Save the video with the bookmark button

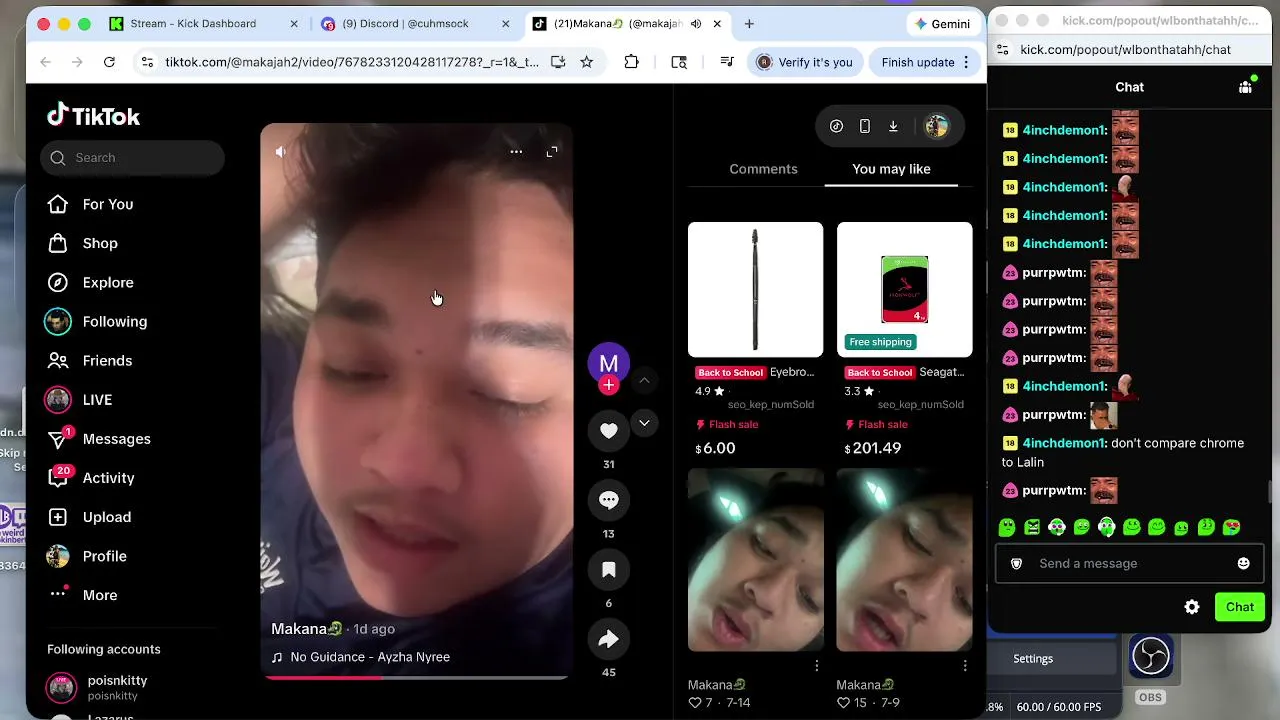click(x=609, y=570)
